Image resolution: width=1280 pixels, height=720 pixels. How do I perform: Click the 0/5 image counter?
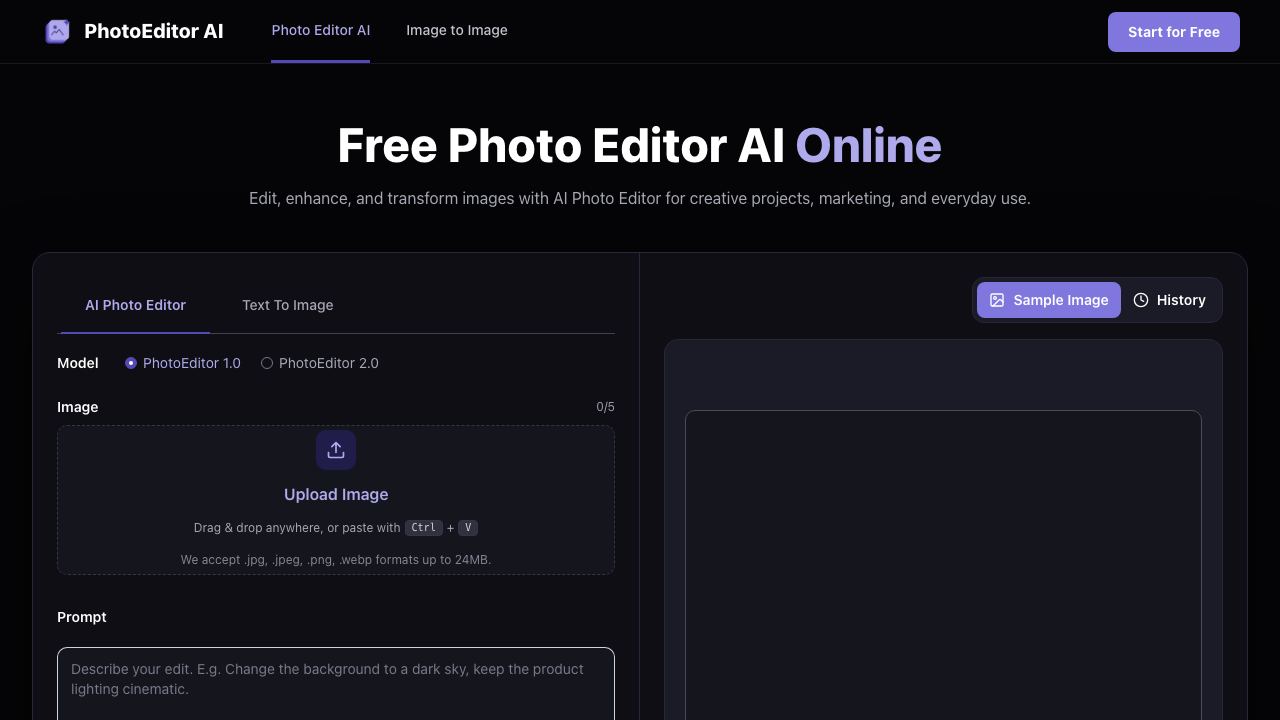[606, 407]
